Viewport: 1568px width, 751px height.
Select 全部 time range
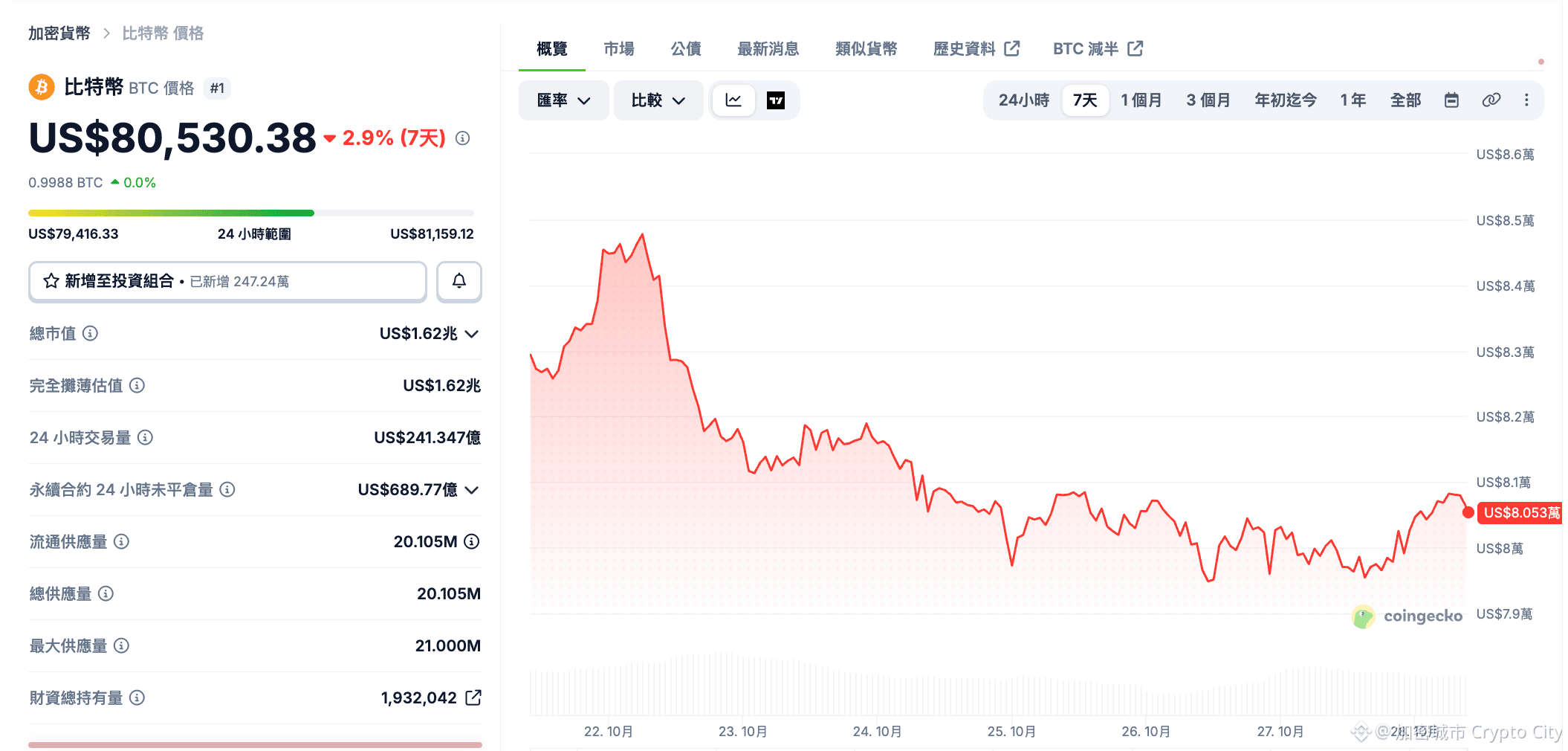1406,100
